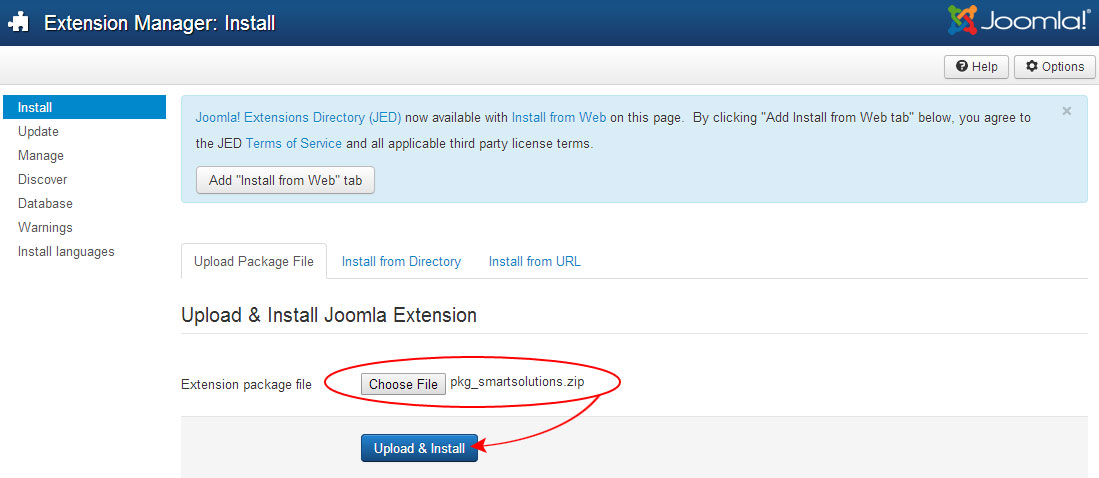Screen dimensions: 1099x478
Task: Dismiss the JED notice with the X
Action: (1067, 111)
